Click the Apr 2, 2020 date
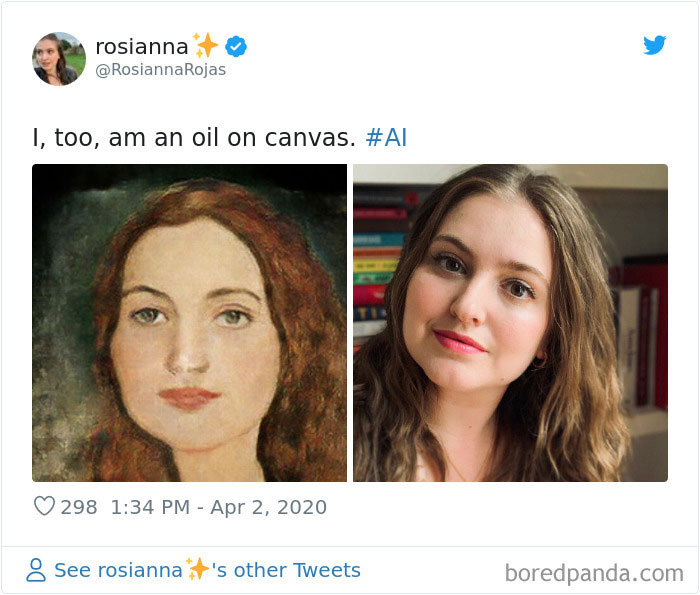The width and height of the screenshot is (700, 595). [x=268, y=507]
